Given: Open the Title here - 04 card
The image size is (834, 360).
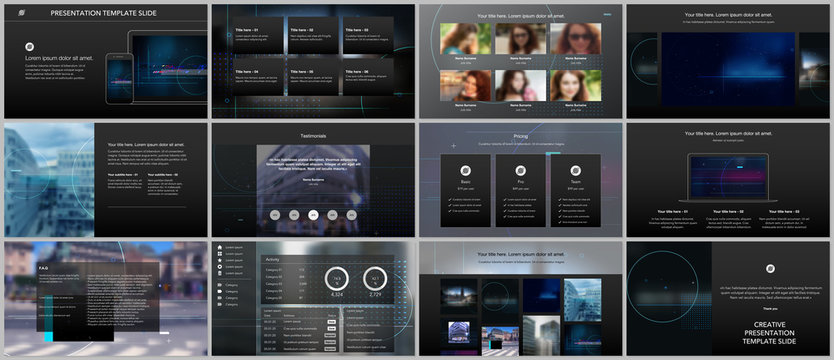Looking at the screenshot, I should coord(258,77).
